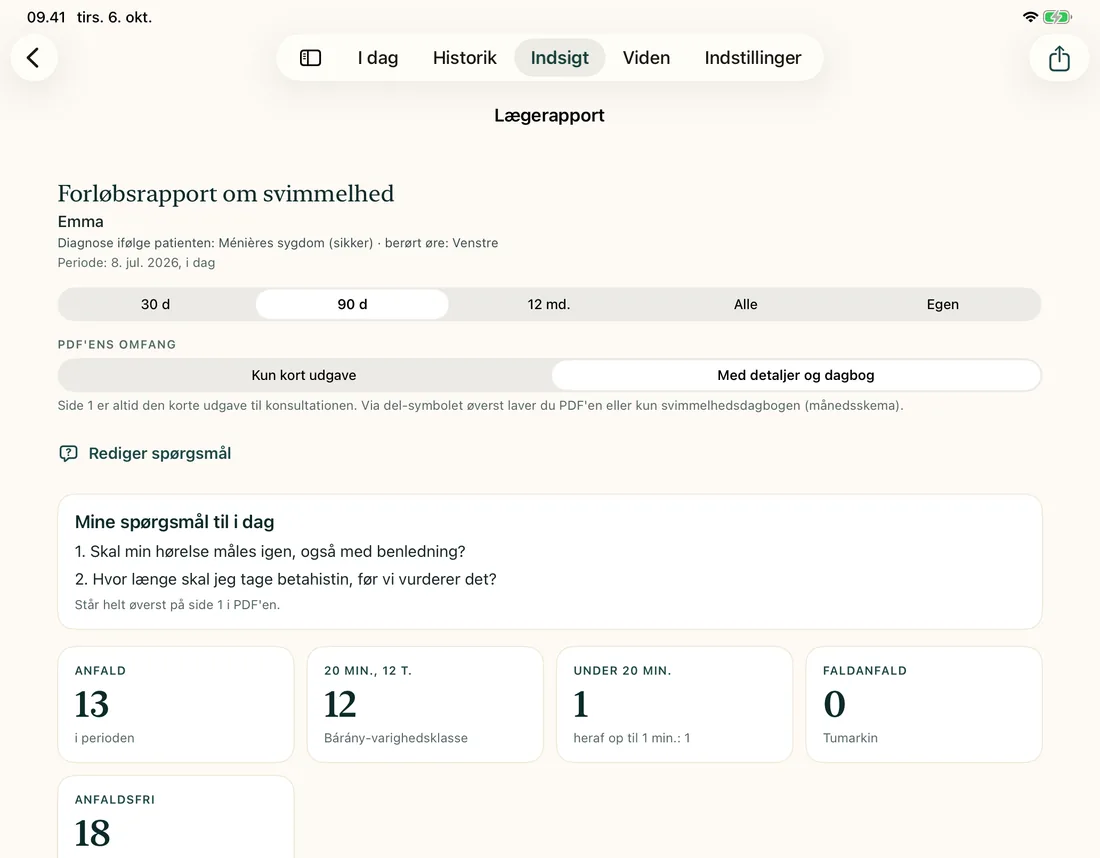Open the Indstillinger tab
This screenshot has width=1100, height=858.
point(753,58)
